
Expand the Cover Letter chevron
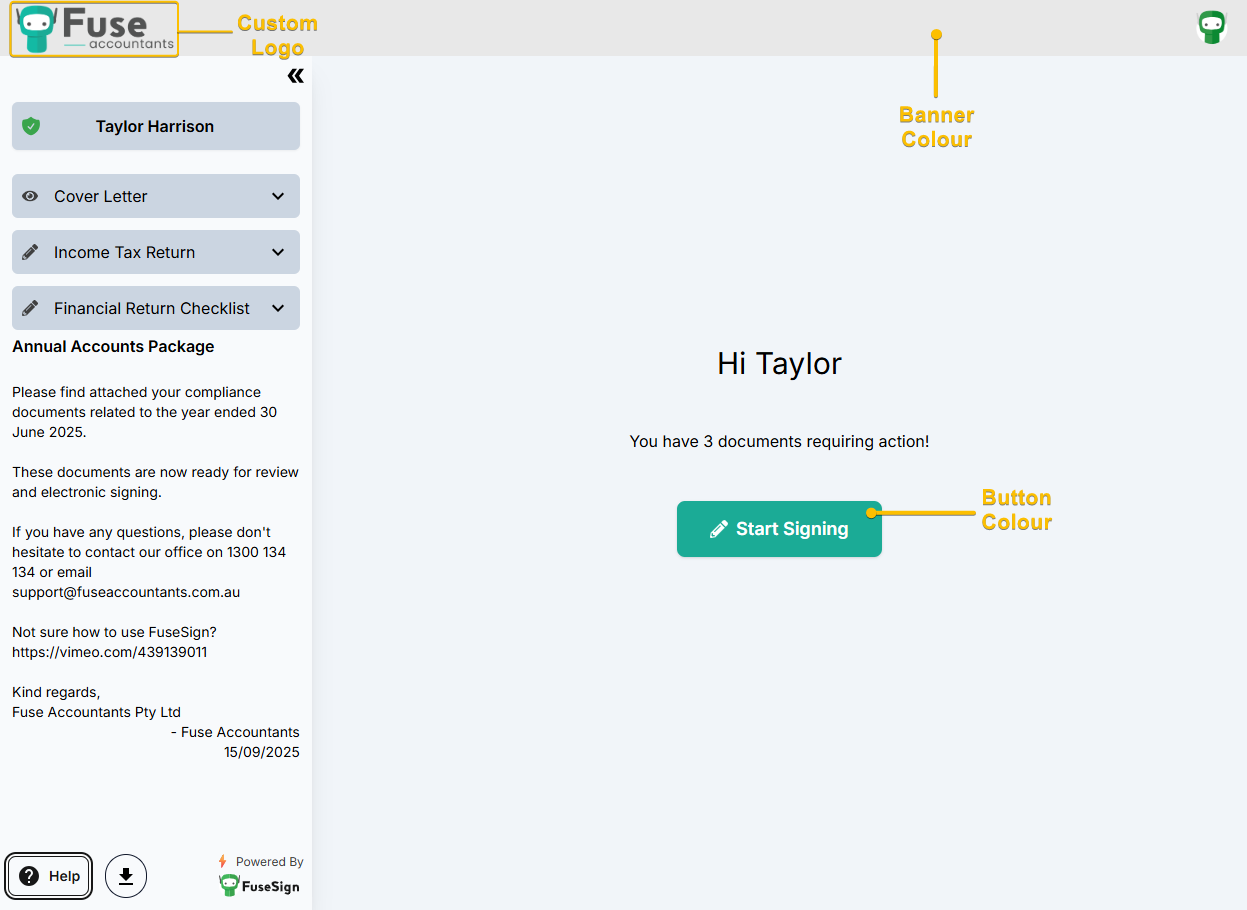click(278, 196)
